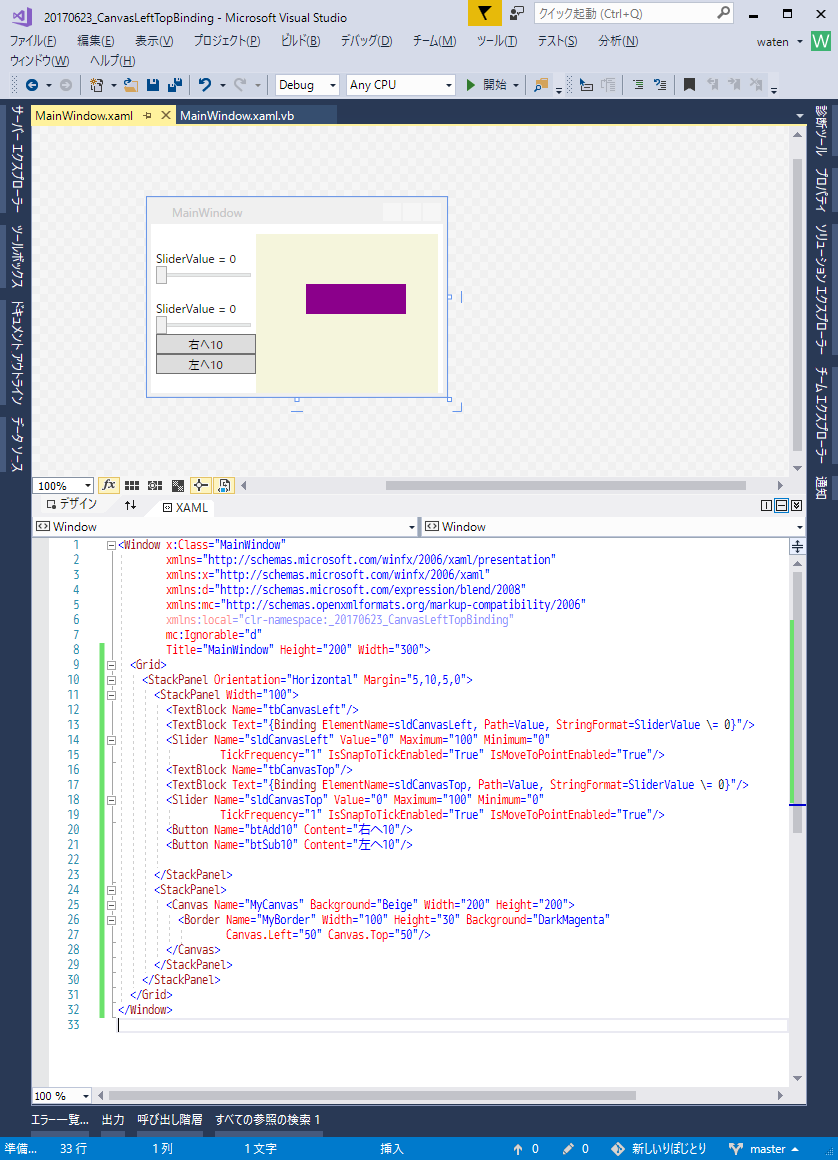
Task: Collapse the Window element on line 1
Action: (x=111, y=545)
